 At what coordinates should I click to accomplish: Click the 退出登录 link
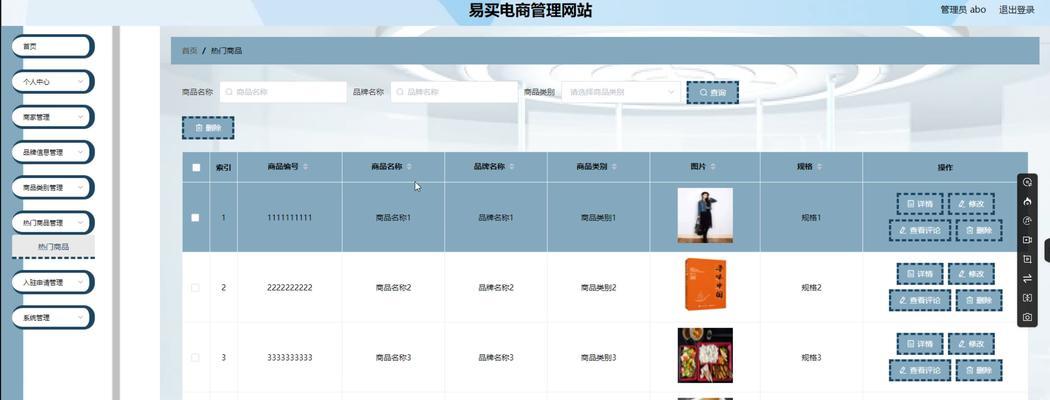tap(1017, 9)
